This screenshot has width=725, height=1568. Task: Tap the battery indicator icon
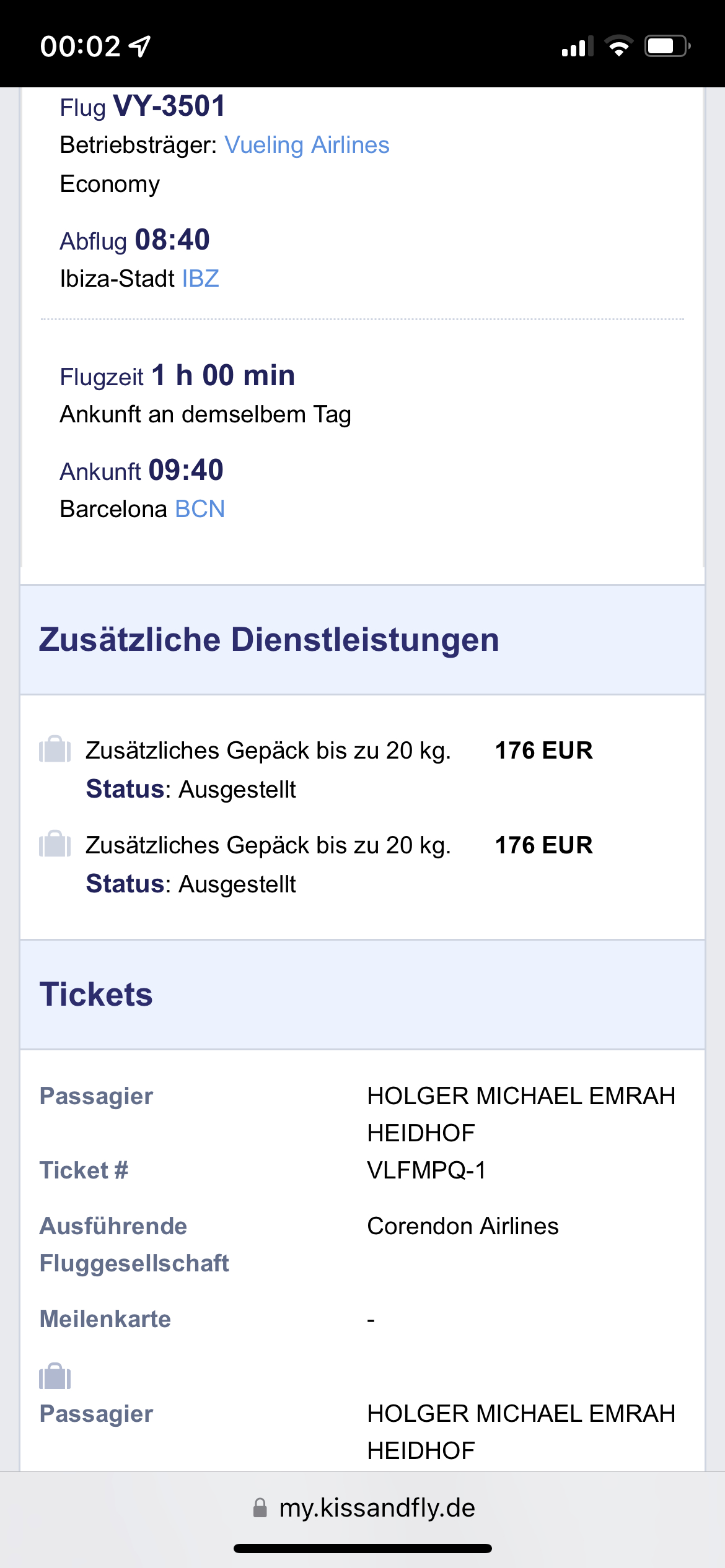[667, 46]
